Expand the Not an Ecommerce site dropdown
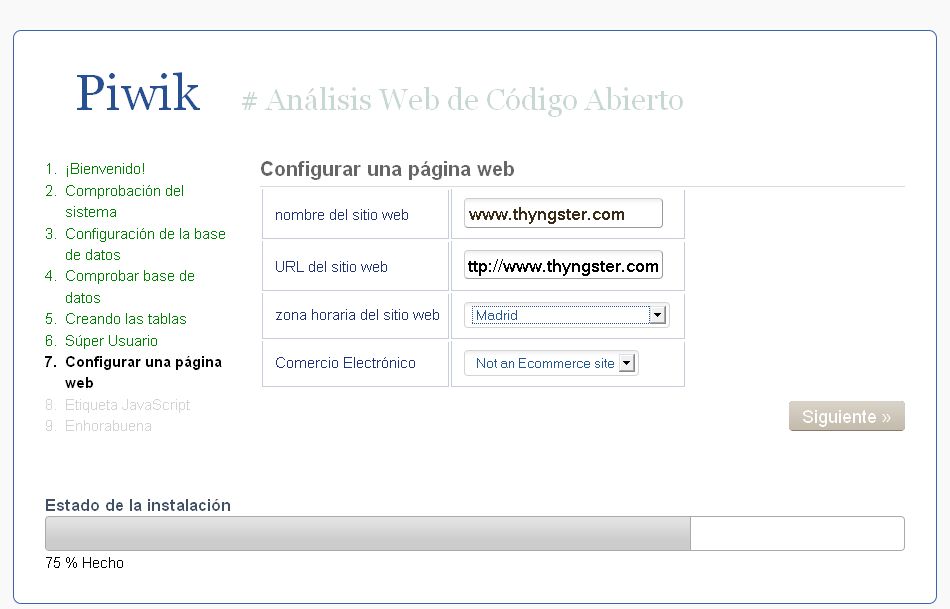The image size is (950, 609). pos(551,363)
